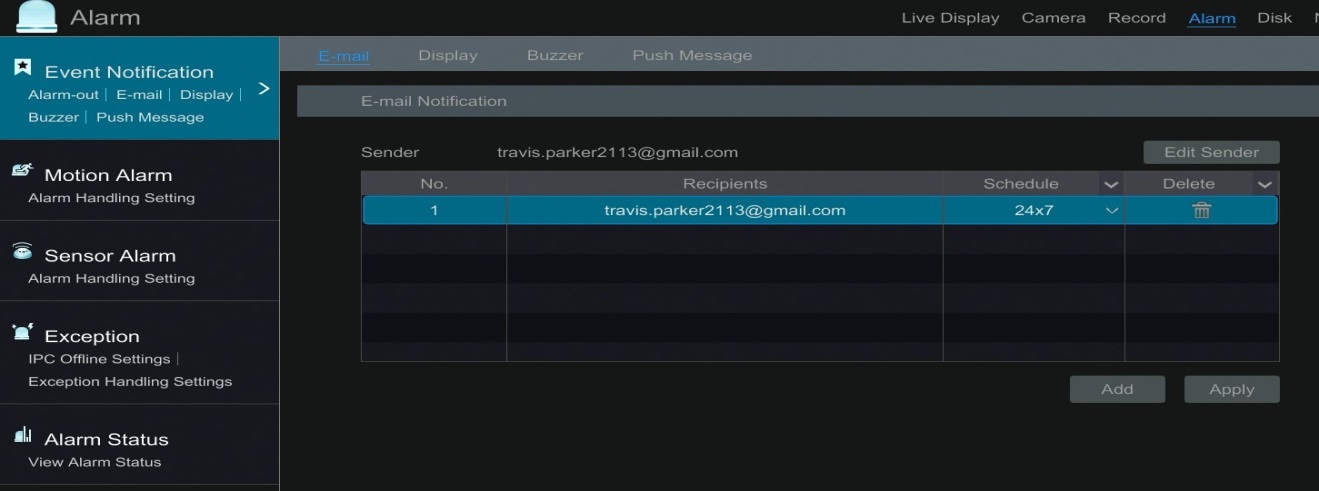
Task: Go to Camera in the top menu
Action: pyautogui.click(x=1054, y=17)
